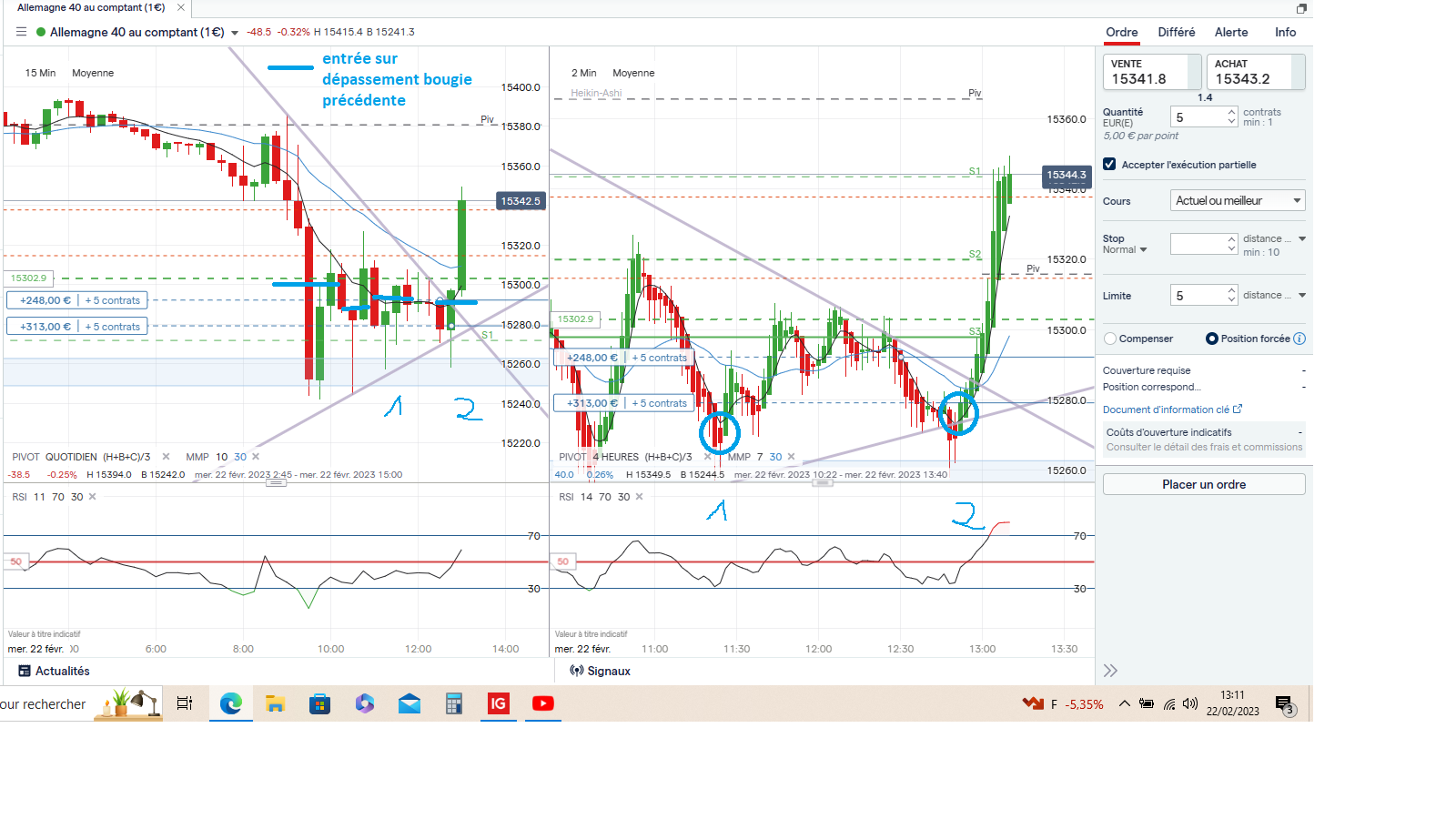Open File Explorer from the taskbar

pos(275,703)
